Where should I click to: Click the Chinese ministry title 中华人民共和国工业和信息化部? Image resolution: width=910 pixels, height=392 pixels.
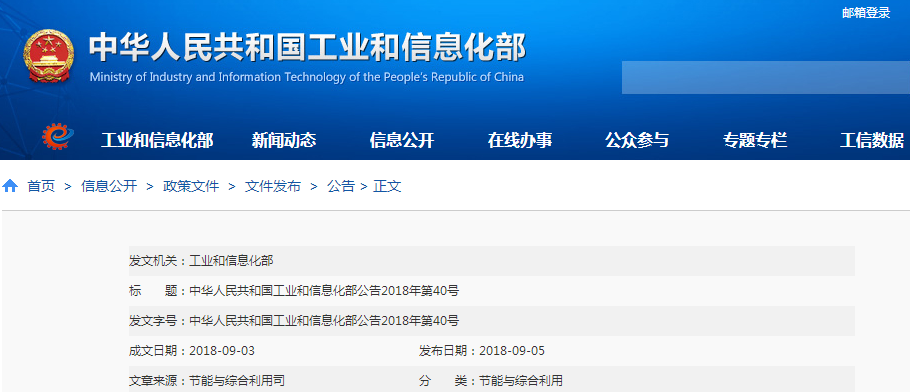coord(308,48)
